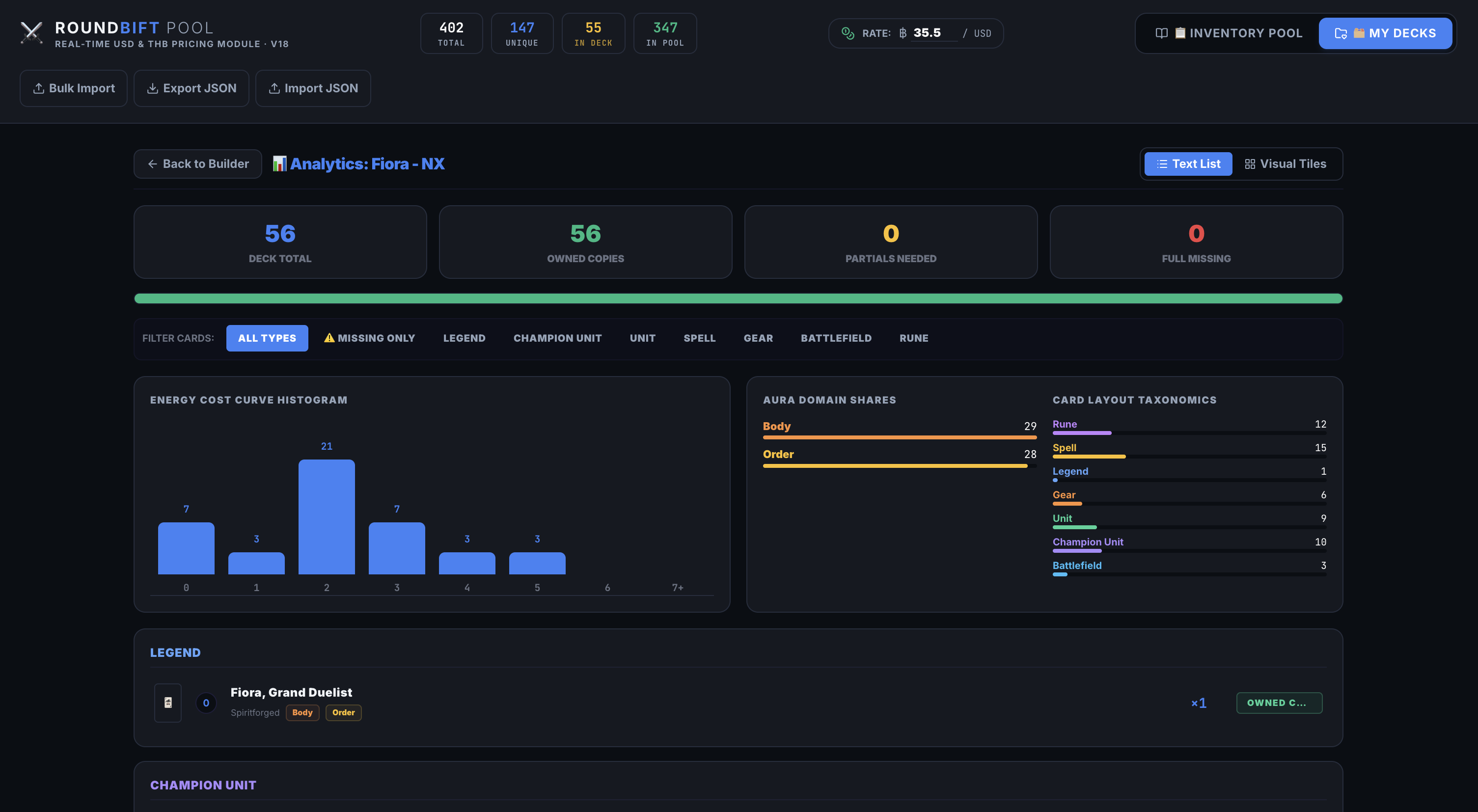
Task: Filter cards by Spell type
Action: pyautogui.click(x=699, y=338)
